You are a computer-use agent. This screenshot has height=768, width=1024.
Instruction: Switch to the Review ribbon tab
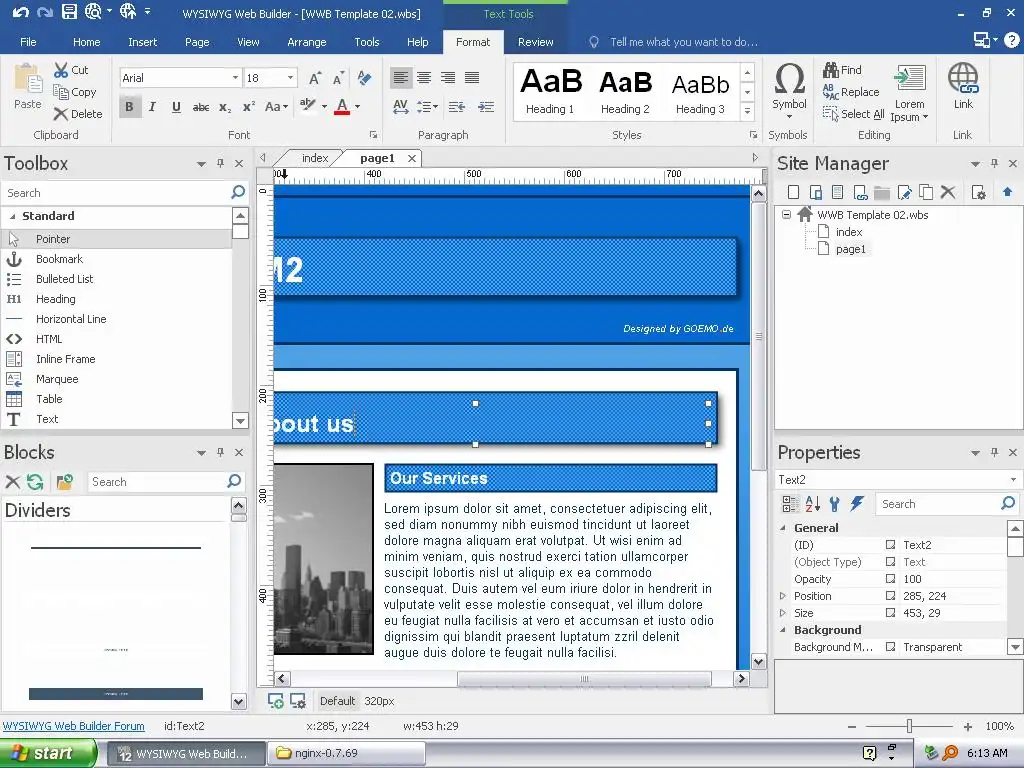tap(536, 42)
